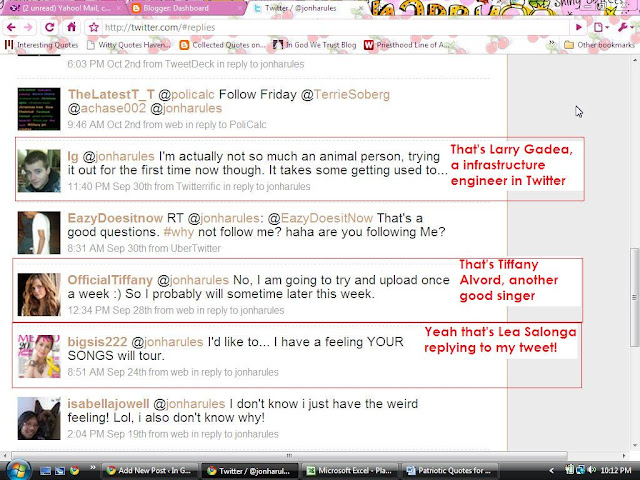Click the vertical scrollbar up arrow

[x=635, y=60]
